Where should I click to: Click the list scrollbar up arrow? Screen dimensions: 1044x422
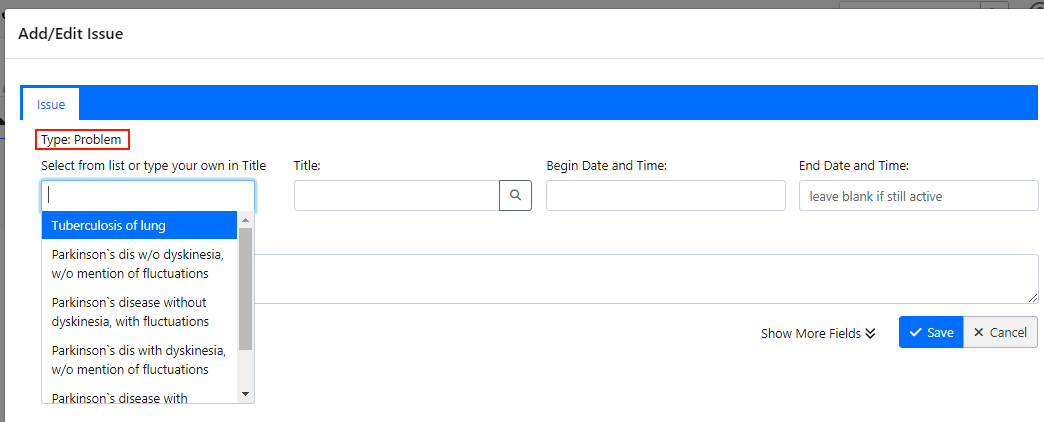click(x=246, y=219)
